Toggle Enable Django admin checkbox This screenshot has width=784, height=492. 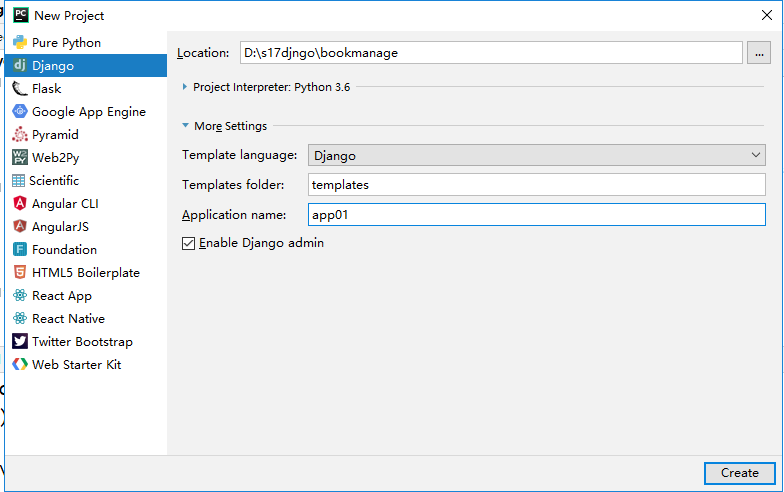(x=188, y=244)
